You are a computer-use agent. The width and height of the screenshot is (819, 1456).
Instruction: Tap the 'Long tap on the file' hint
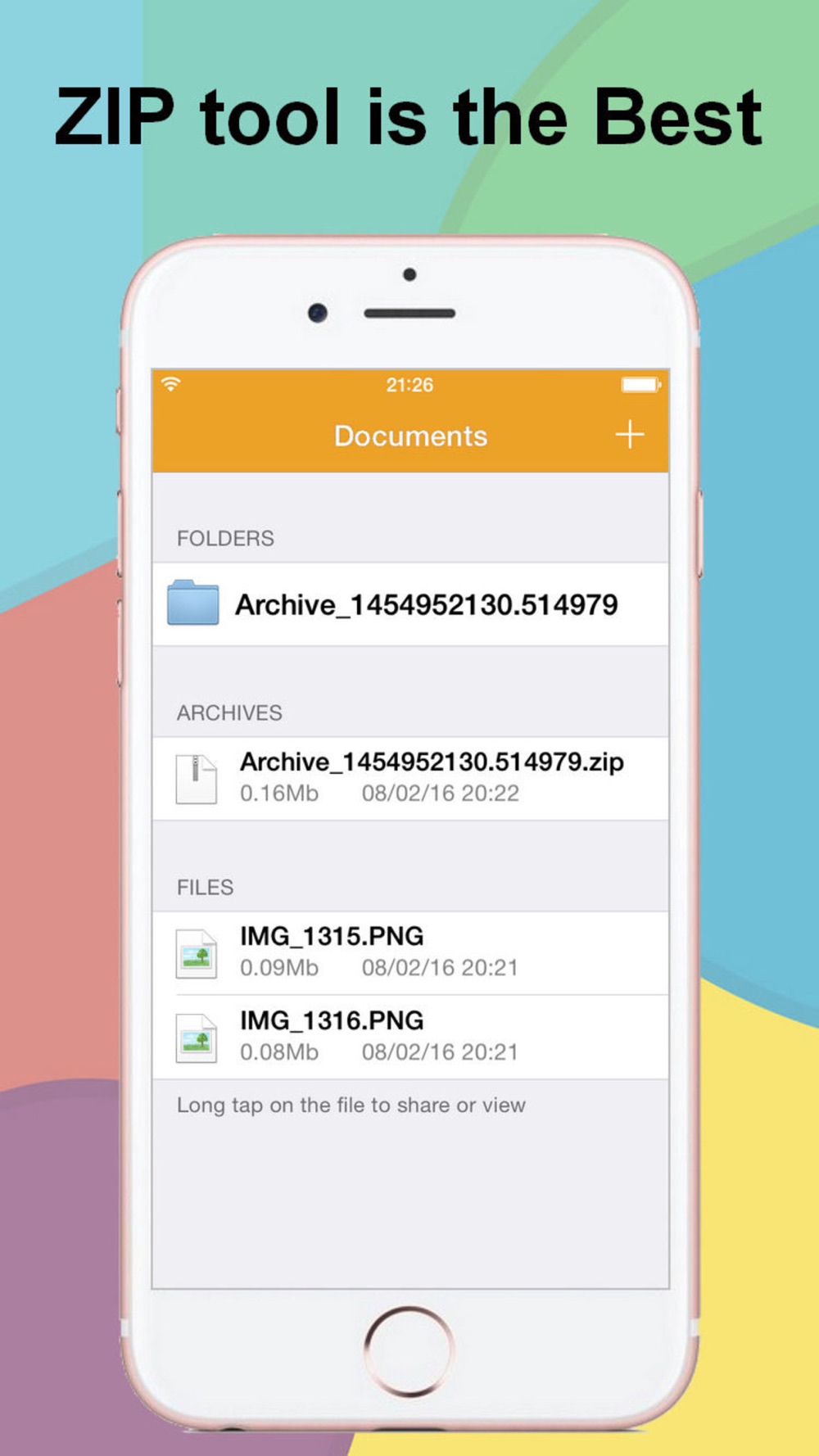pos(351,1106)
